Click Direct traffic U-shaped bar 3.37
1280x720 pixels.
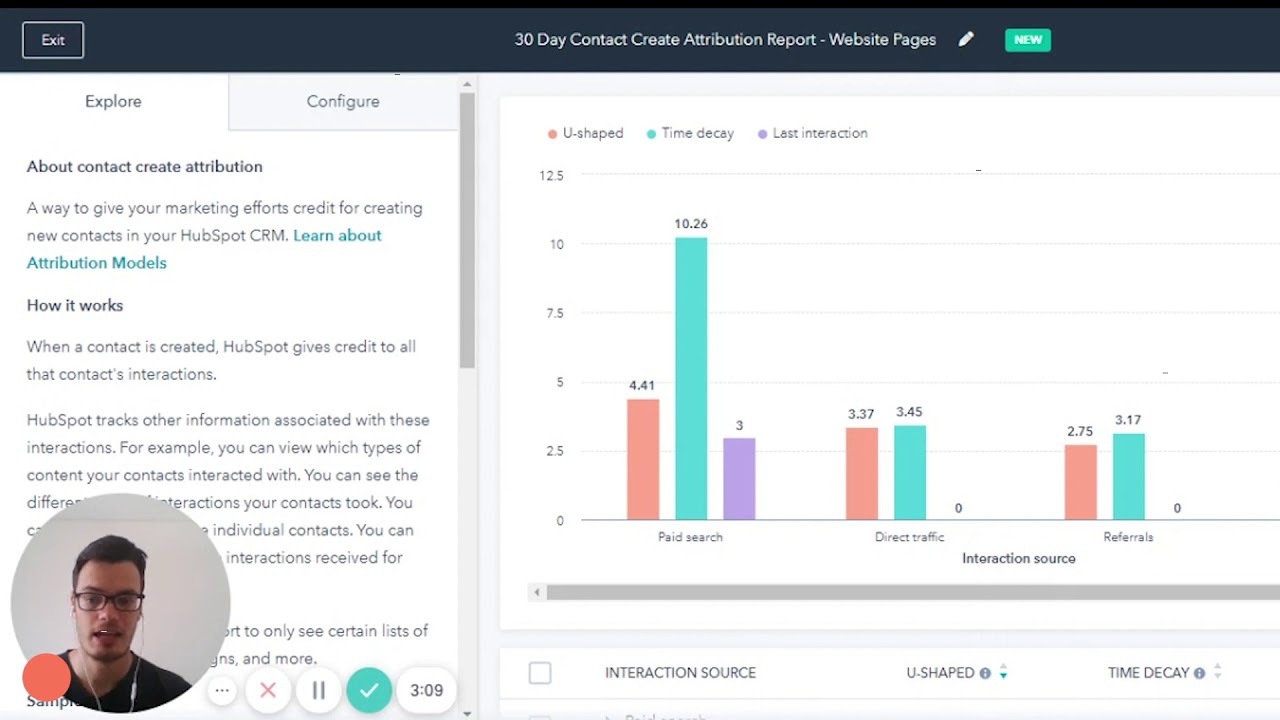click(862, 473)
